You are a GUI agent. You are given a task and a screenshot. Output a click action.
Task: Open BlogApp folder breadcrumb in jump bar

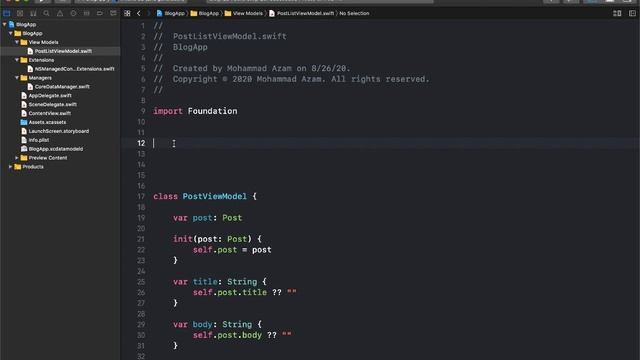205,13
